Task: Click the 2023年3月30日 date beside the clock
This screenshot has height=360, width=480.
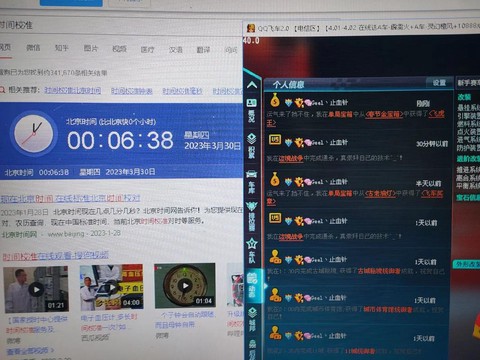Action: coord(212,146)
